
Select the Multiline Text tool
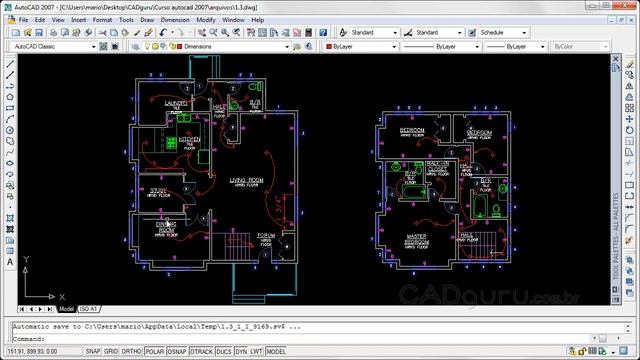(10, 262)
